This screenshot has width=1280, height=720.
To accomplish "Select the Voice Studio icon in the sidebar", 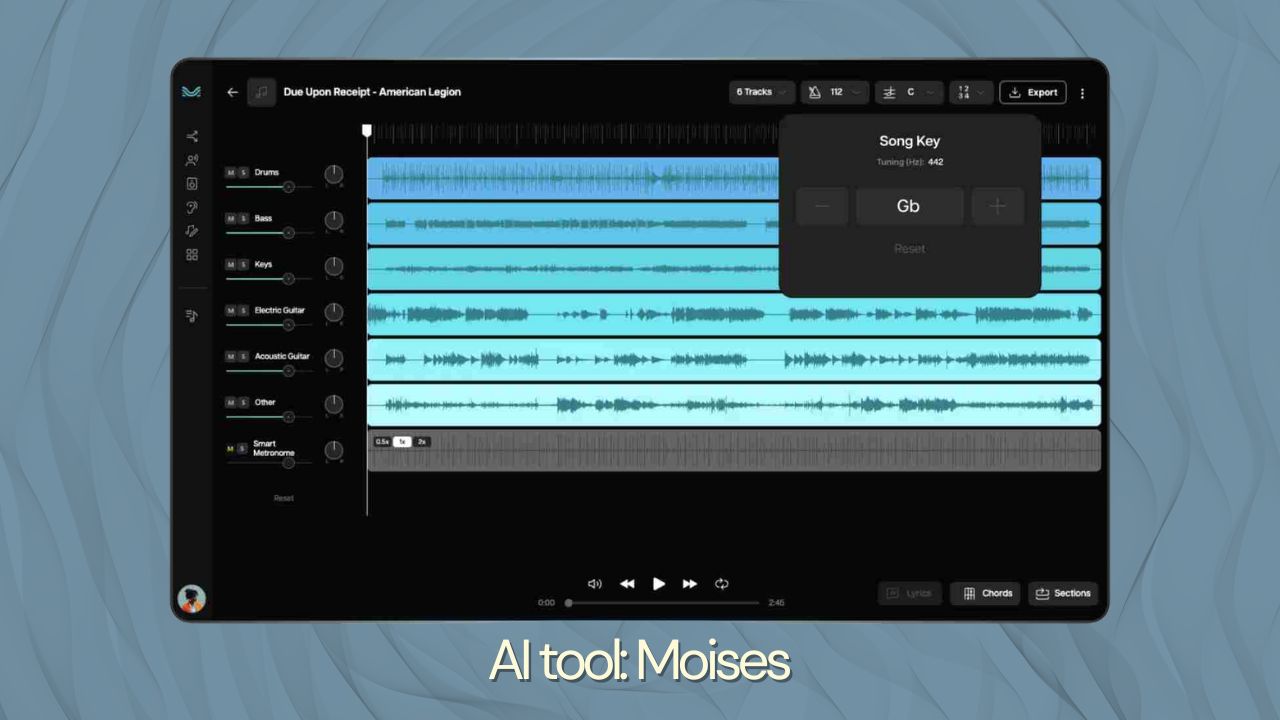I will pyautogui.click(x=193, y=160).
